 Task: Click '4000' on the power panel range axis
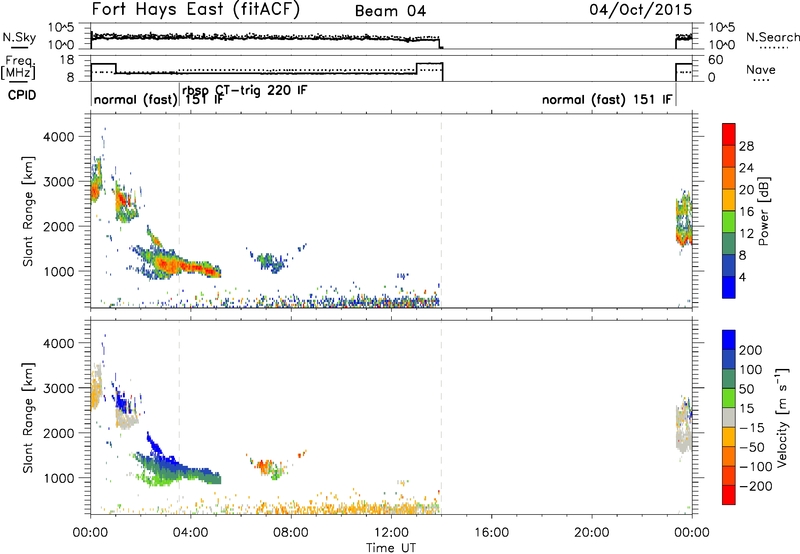coord(58,137)
